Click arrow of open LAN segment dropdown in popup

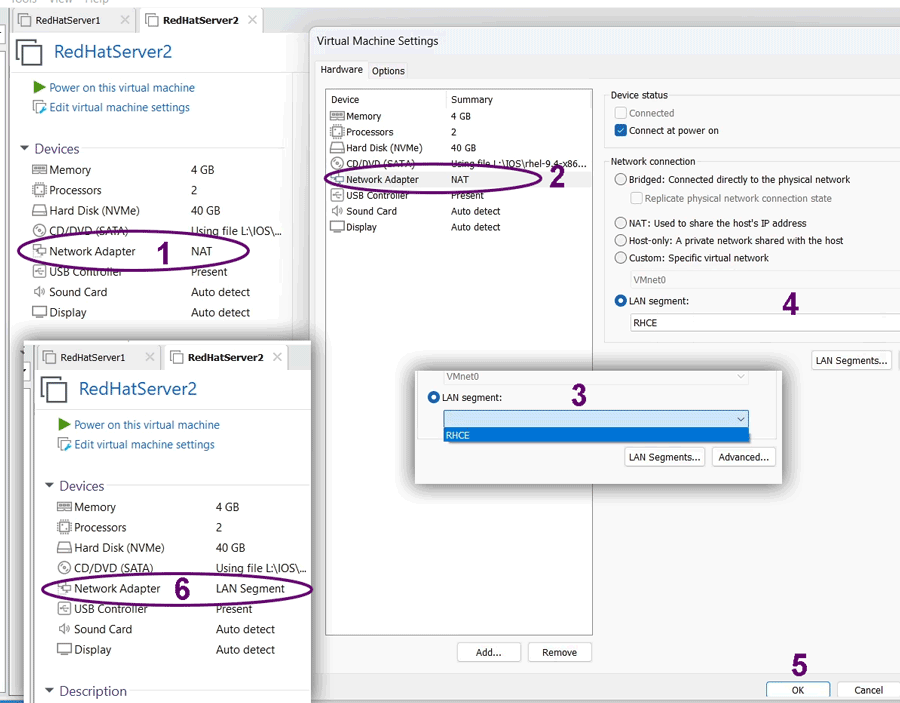[740, 419]
